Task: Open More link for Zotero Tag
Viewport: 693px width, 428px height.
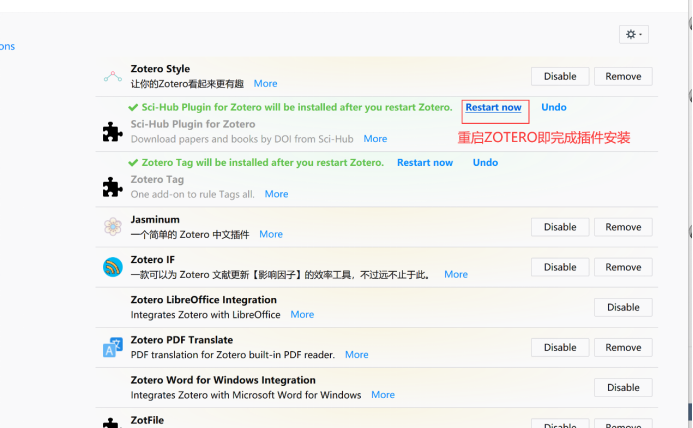Action: click(x=276, y=194)
